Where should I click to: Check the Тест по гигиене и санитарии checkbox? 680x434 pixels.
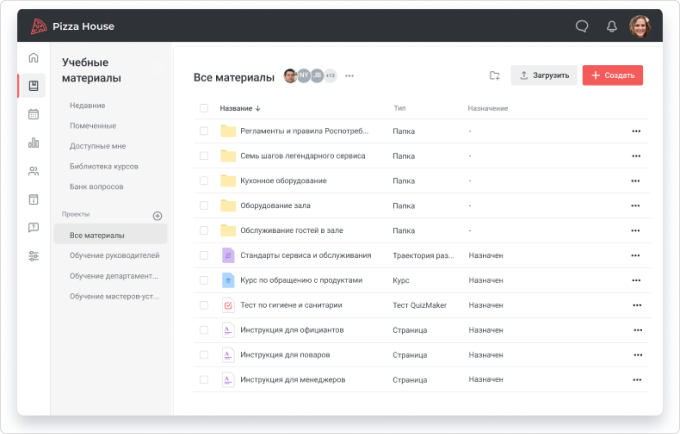pyautogui.click(x=204, y=305)
